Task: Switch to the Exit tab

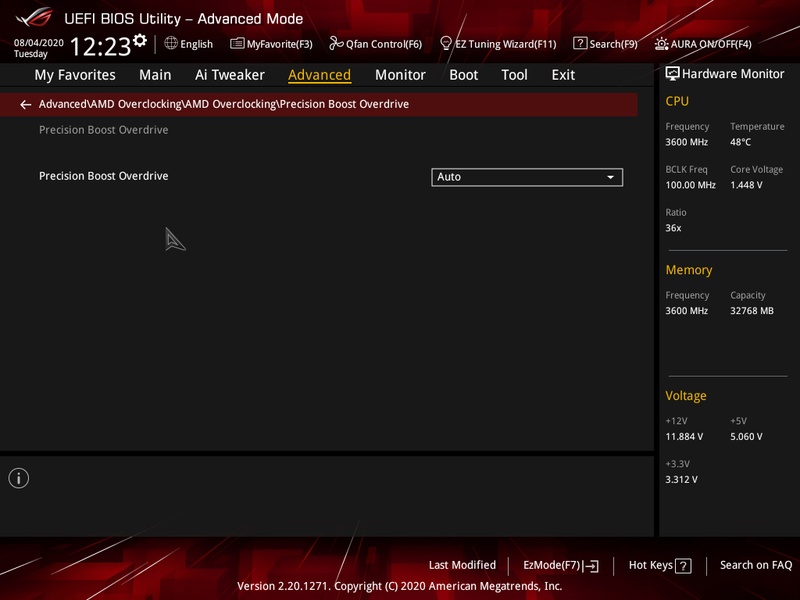Action: click(563, 75)
